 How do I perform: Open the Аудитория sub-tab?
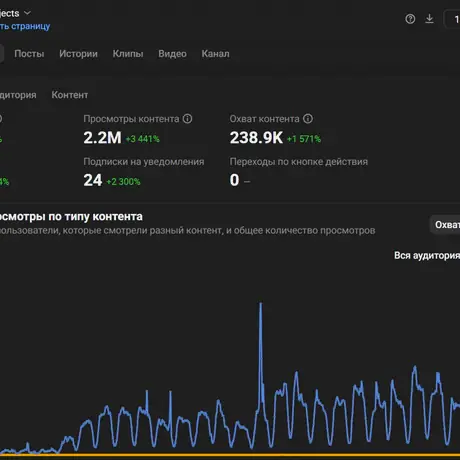point(18,95)
